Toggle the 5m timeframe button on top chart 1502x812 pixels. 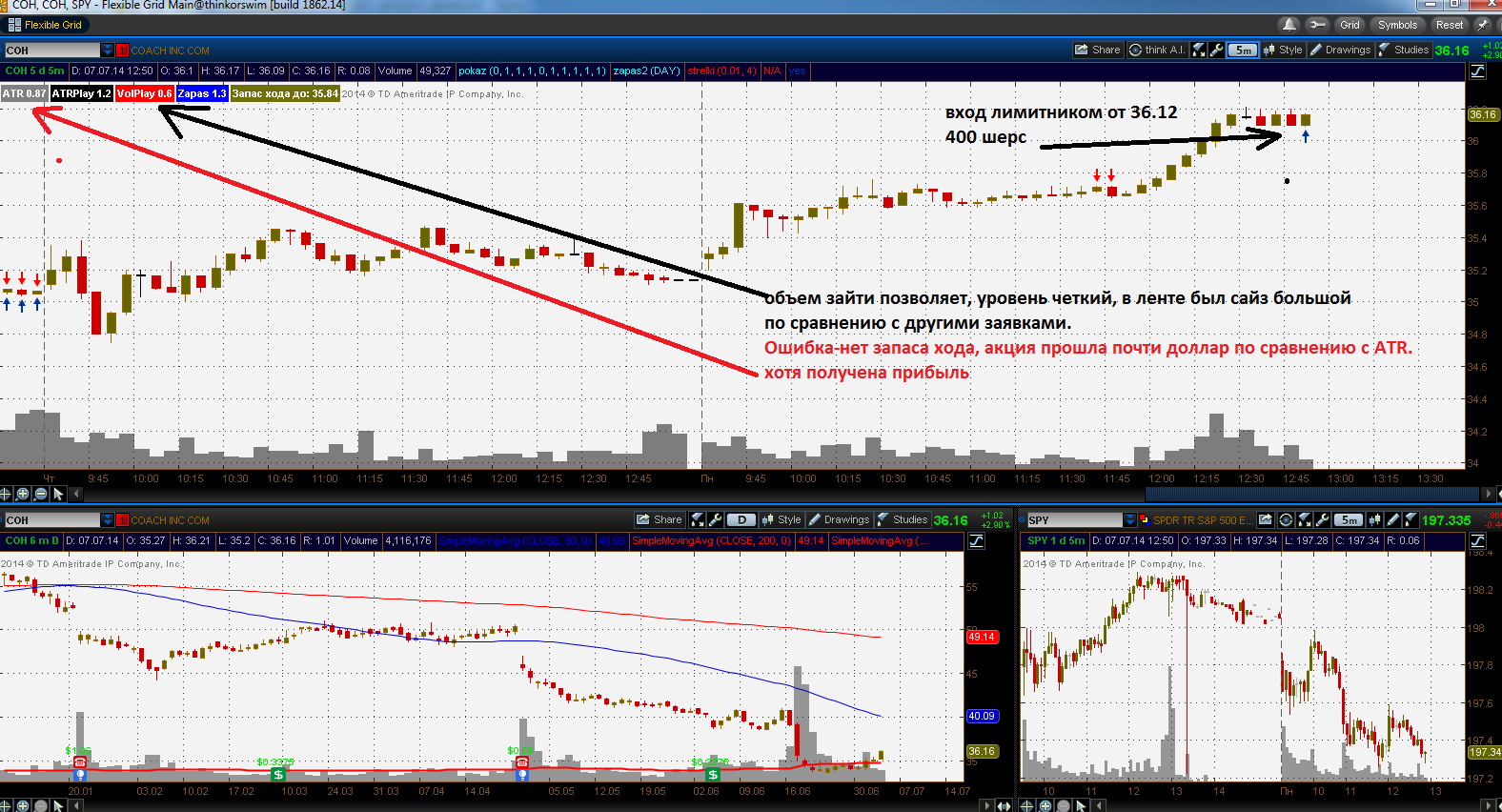click(x=1243, y=50)
